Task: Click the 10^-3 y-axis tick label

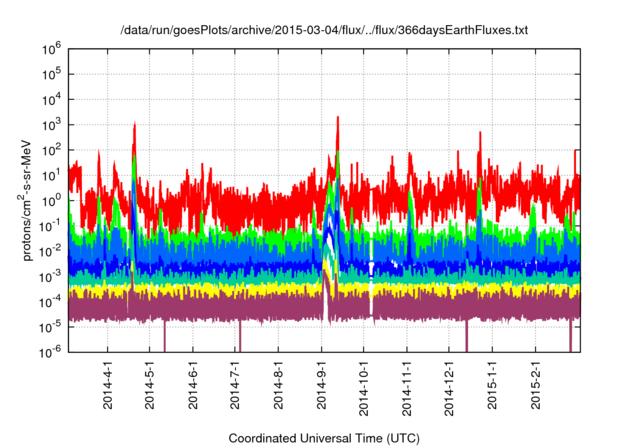Action: point(50,277)
